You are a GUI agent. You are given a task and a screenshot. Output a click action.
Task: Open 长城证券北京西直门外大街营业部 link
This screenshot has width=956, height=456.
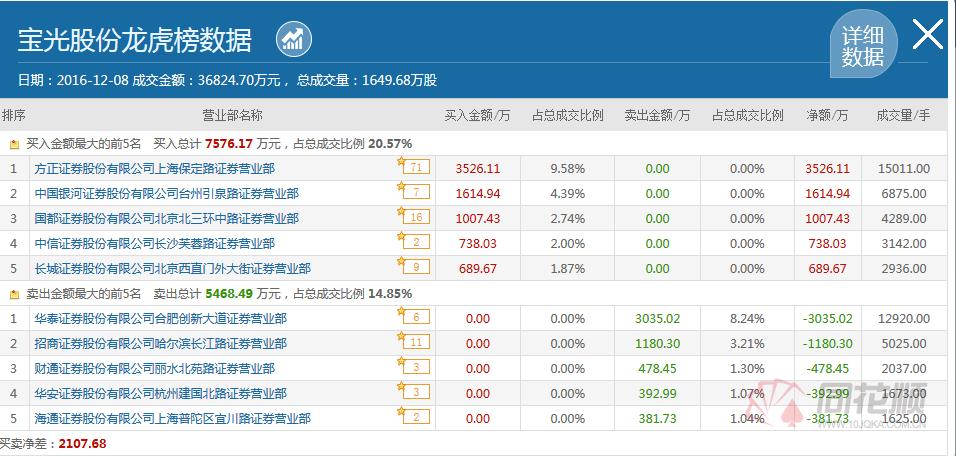click(x=173, y=268)
